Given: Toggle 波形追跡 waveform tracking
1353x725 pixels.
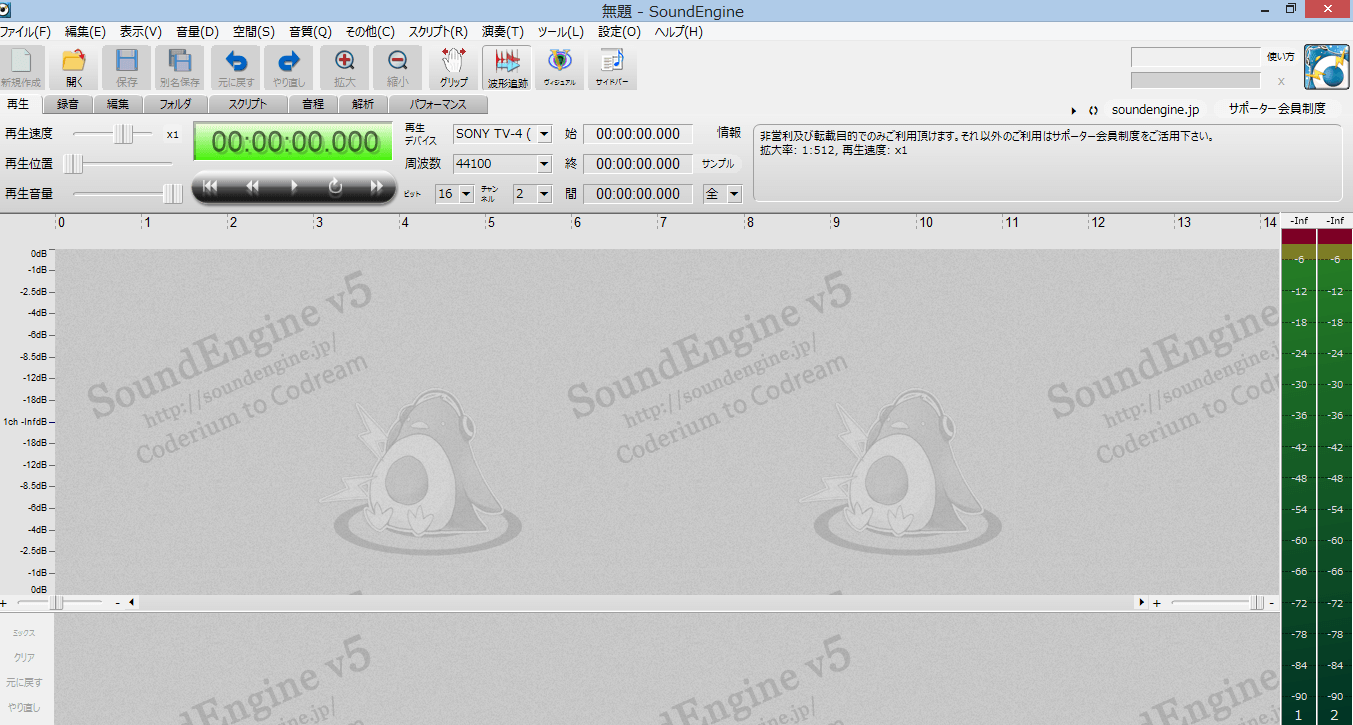Looking at the screenshot, I should tap(507, 67).
